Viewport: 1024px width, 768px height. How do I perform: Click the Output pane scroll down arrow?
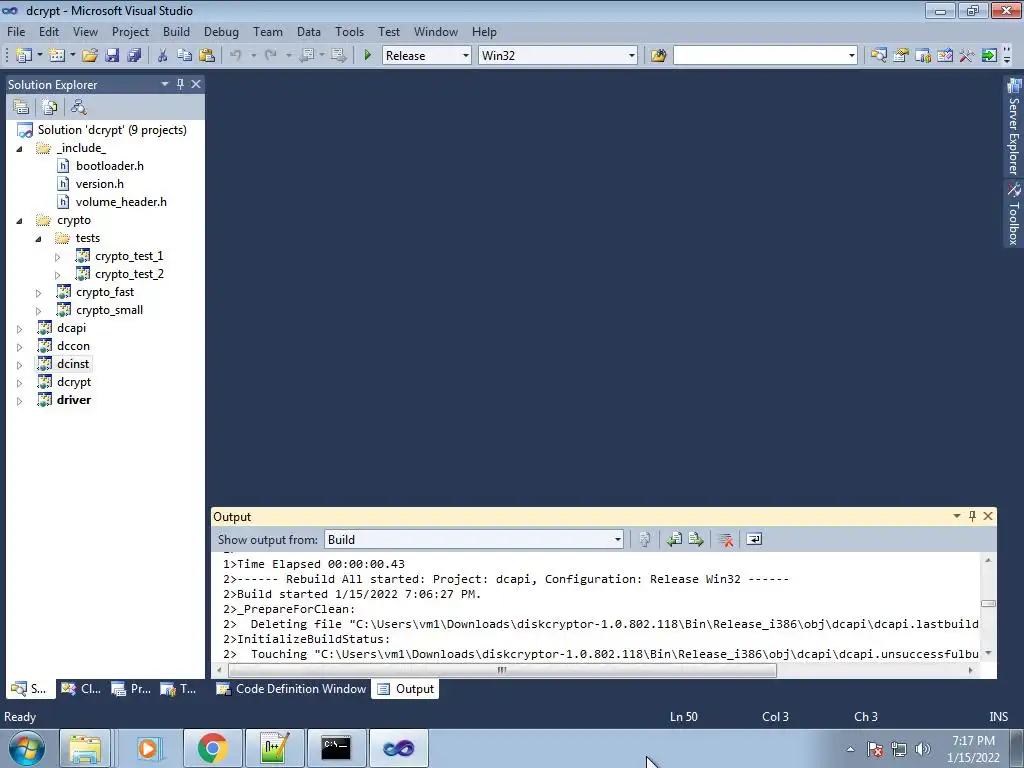pyautogui.click(x=988, y=653)
